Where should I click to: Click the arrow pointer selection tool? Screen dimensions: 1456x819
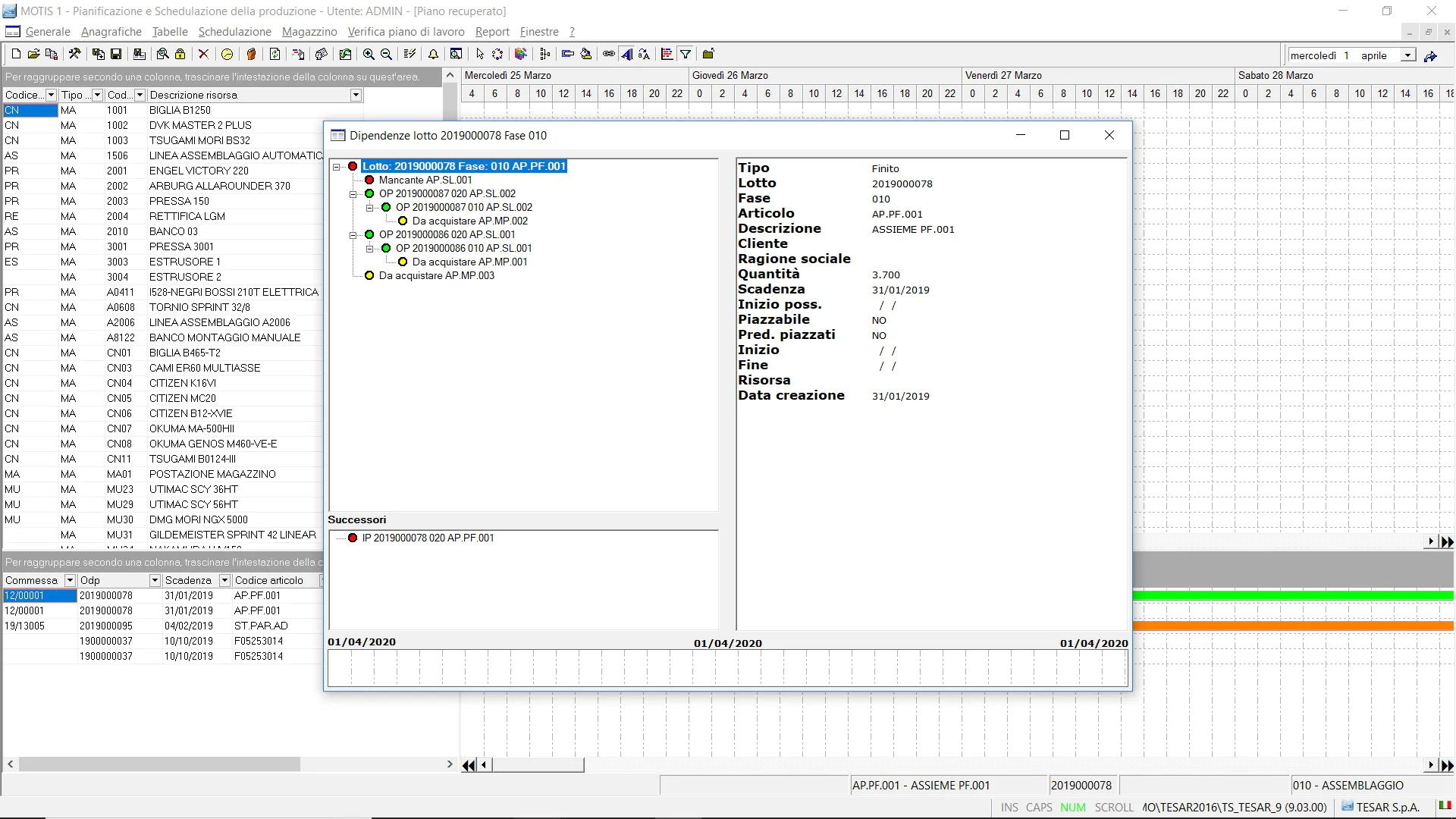(x=479, y=54)
